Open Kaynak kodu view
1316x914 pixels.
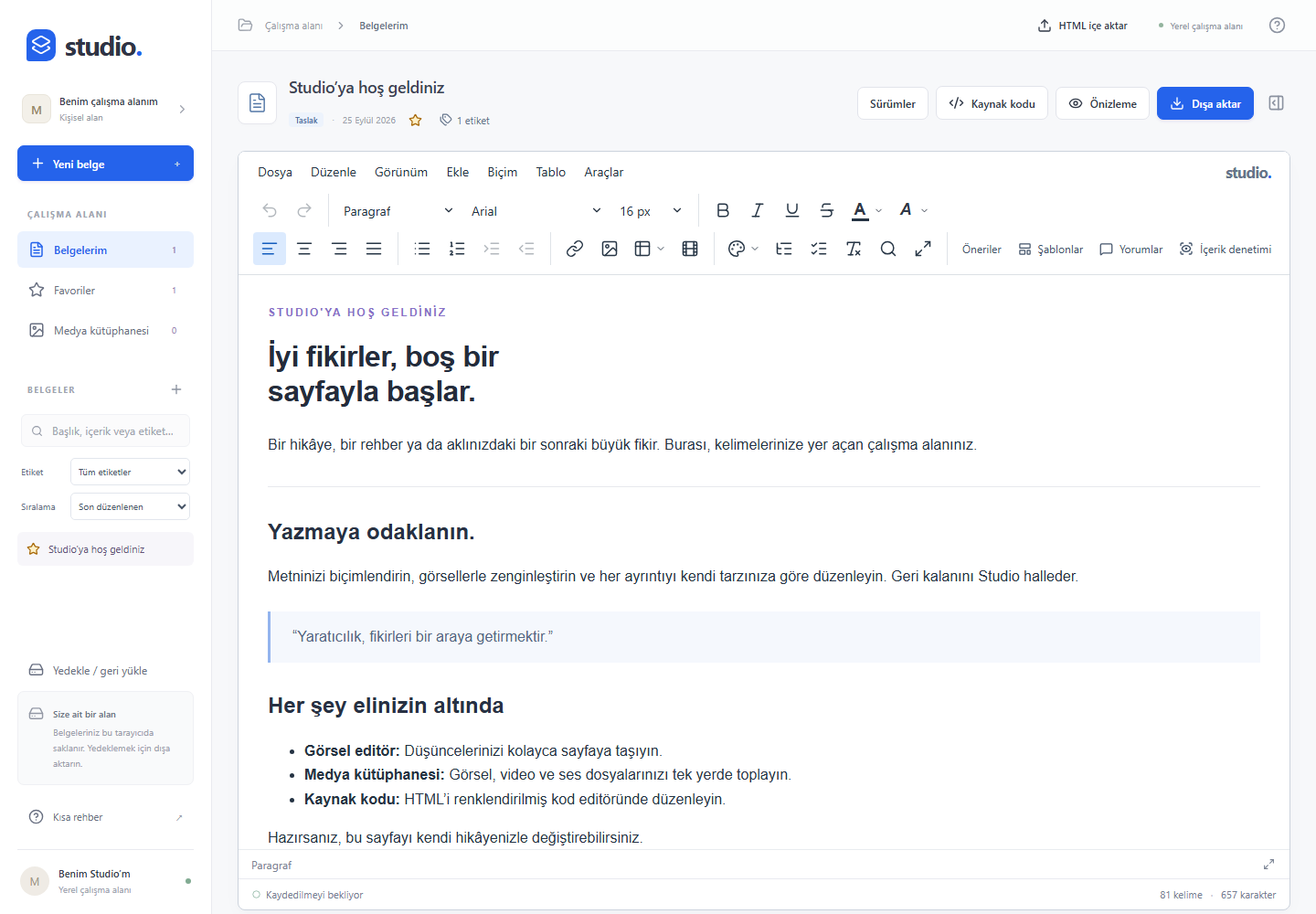(x=992, y=103)
